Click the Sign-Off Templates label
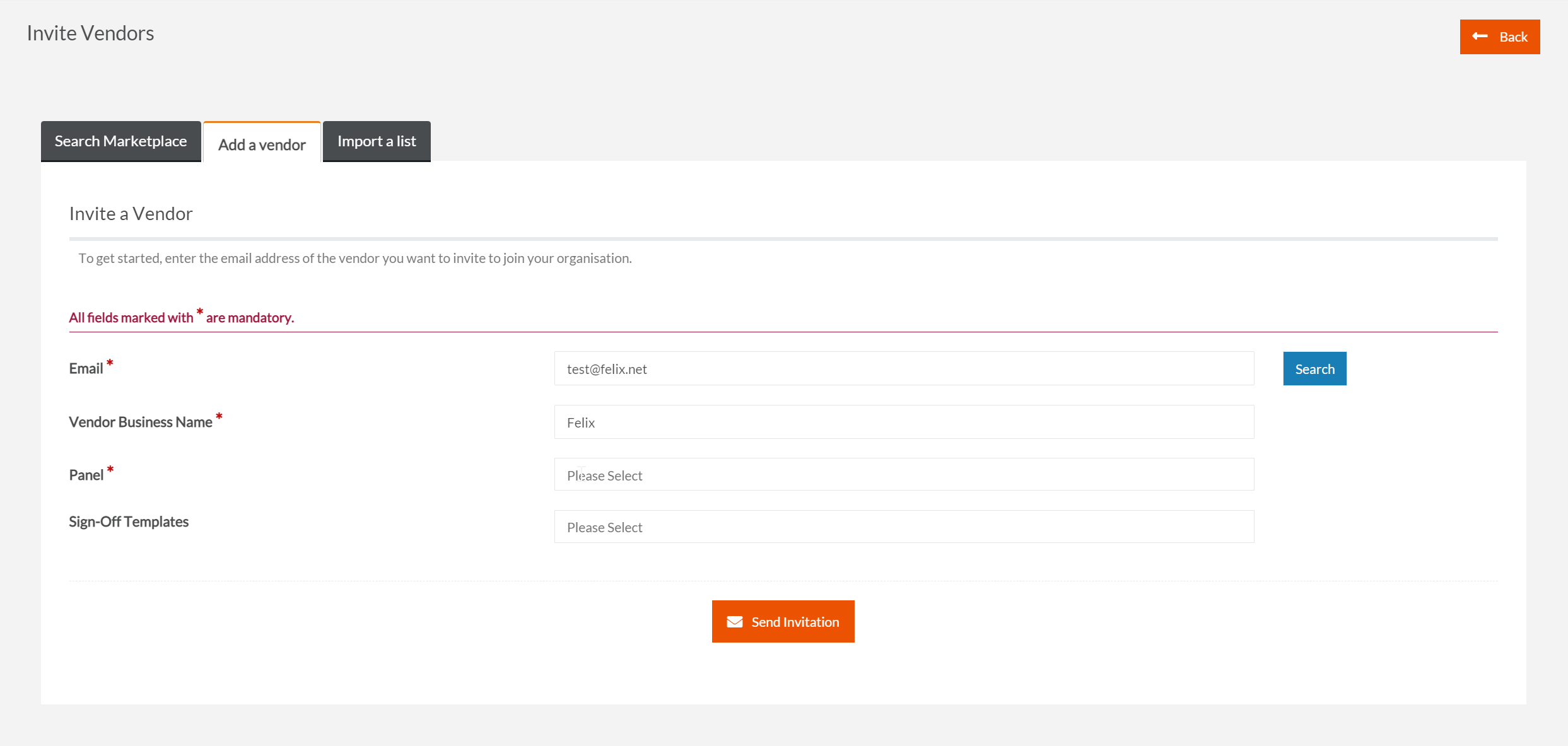This screenshot has height=746, width=1568. (x=129, y=522)
